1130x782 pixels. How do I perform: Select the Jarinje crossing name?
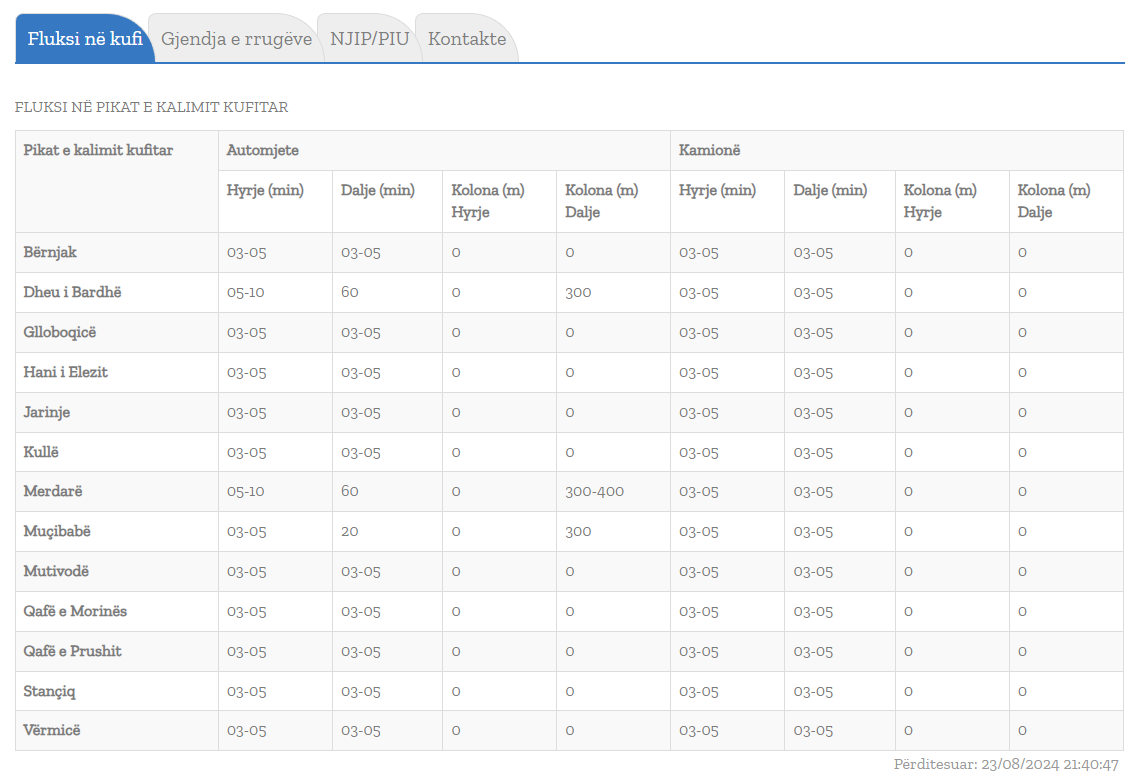[47, 412]
